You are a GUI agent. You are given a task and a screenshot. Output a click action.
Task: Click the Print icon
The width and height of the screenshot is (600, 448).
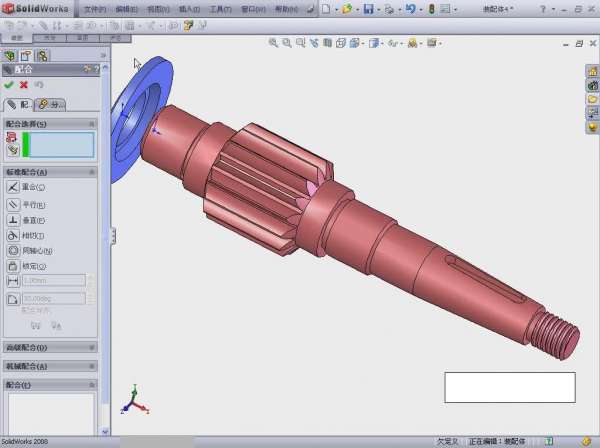tap(389, 9)
